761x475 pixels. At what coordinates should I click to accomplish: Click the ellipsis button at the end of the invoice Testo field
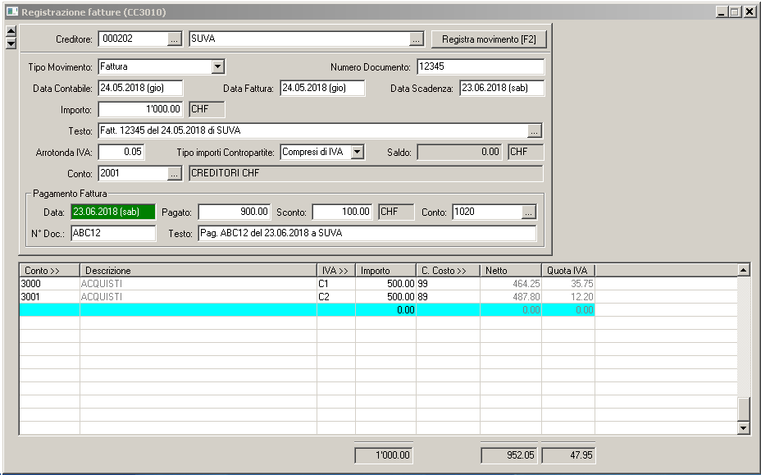click(x=535, y=130)
